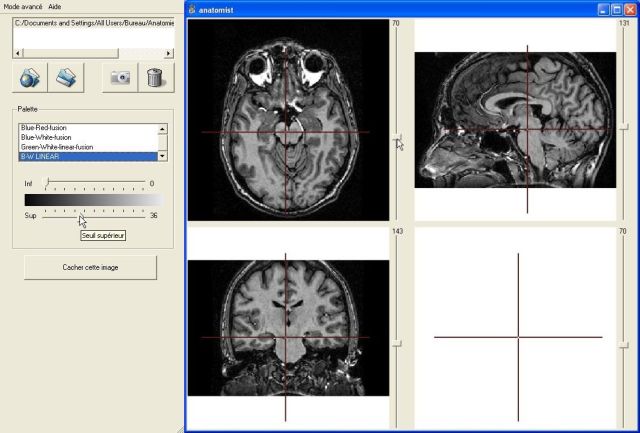Click the coronal view slice slider handle

pos(397,343)
